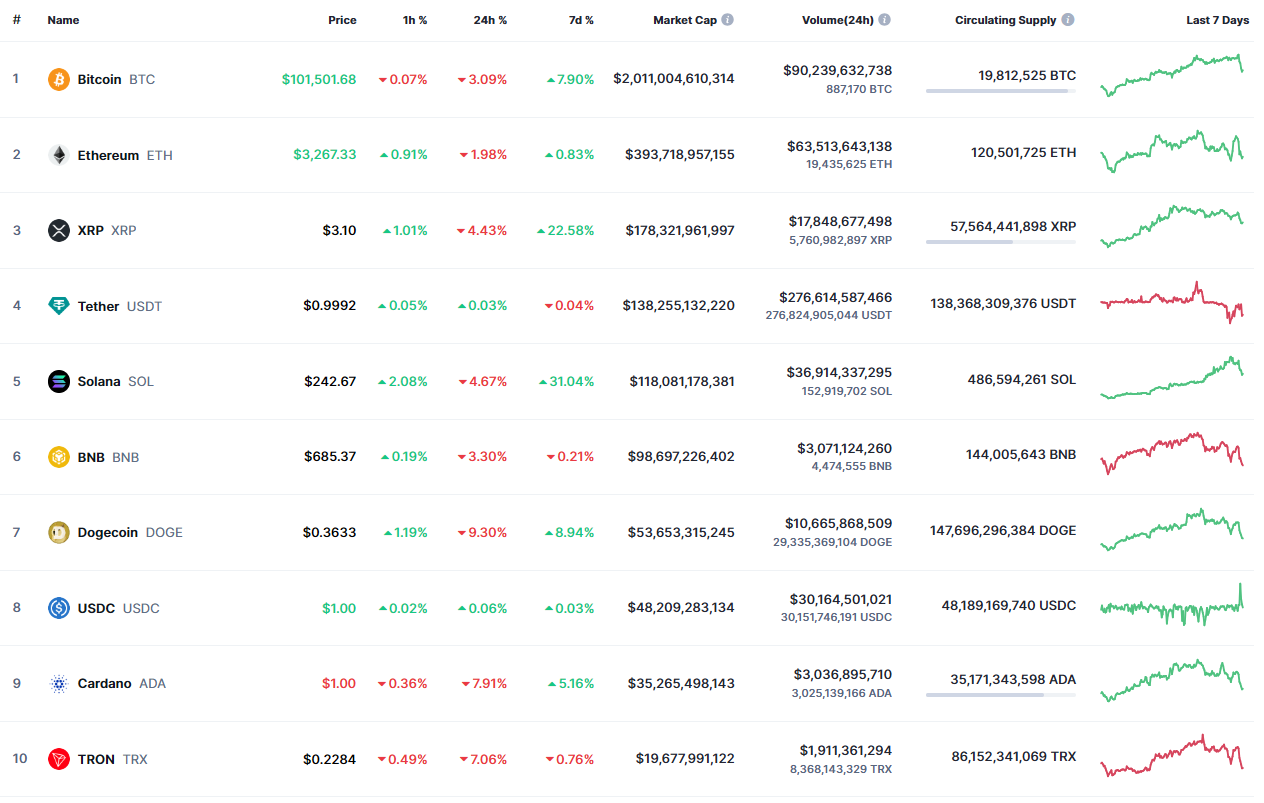The width and height of the screenshot is (1264, 803).
Task: Open BNB's red 7-day sparkline chart
Action: pos(1172,453)
